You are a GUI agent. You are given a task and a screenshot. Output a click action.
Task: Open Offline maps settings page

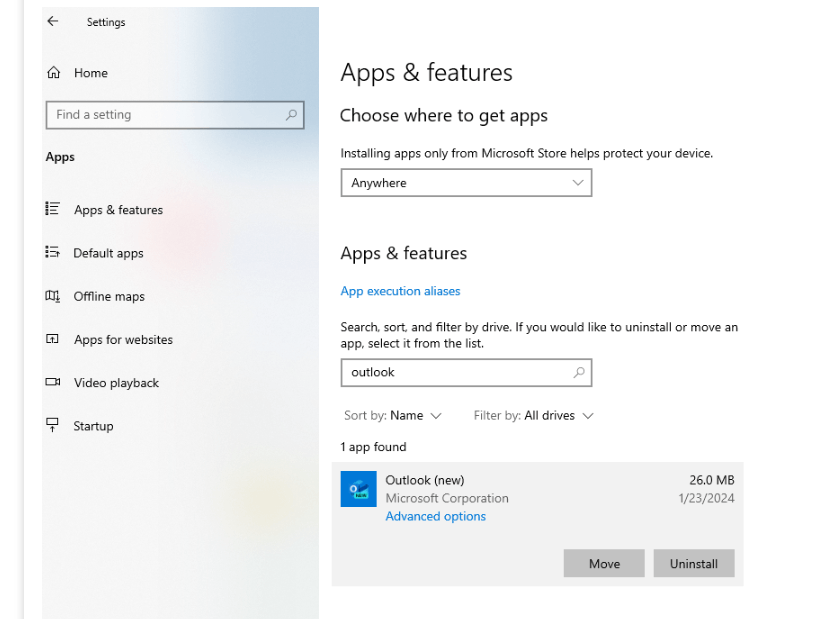tap(109, 296)
